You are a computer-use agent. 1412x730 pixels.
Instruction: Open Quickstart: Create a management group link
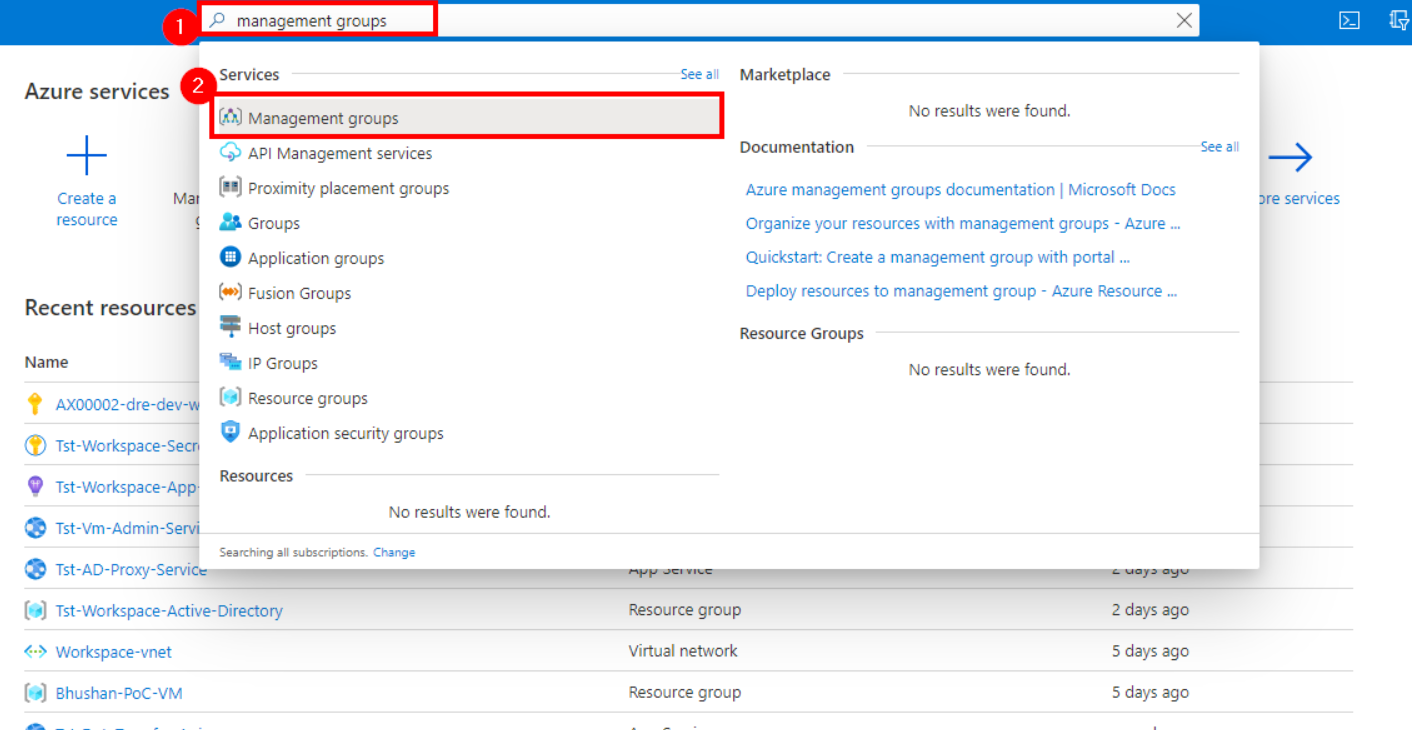(x=938, y=257)
